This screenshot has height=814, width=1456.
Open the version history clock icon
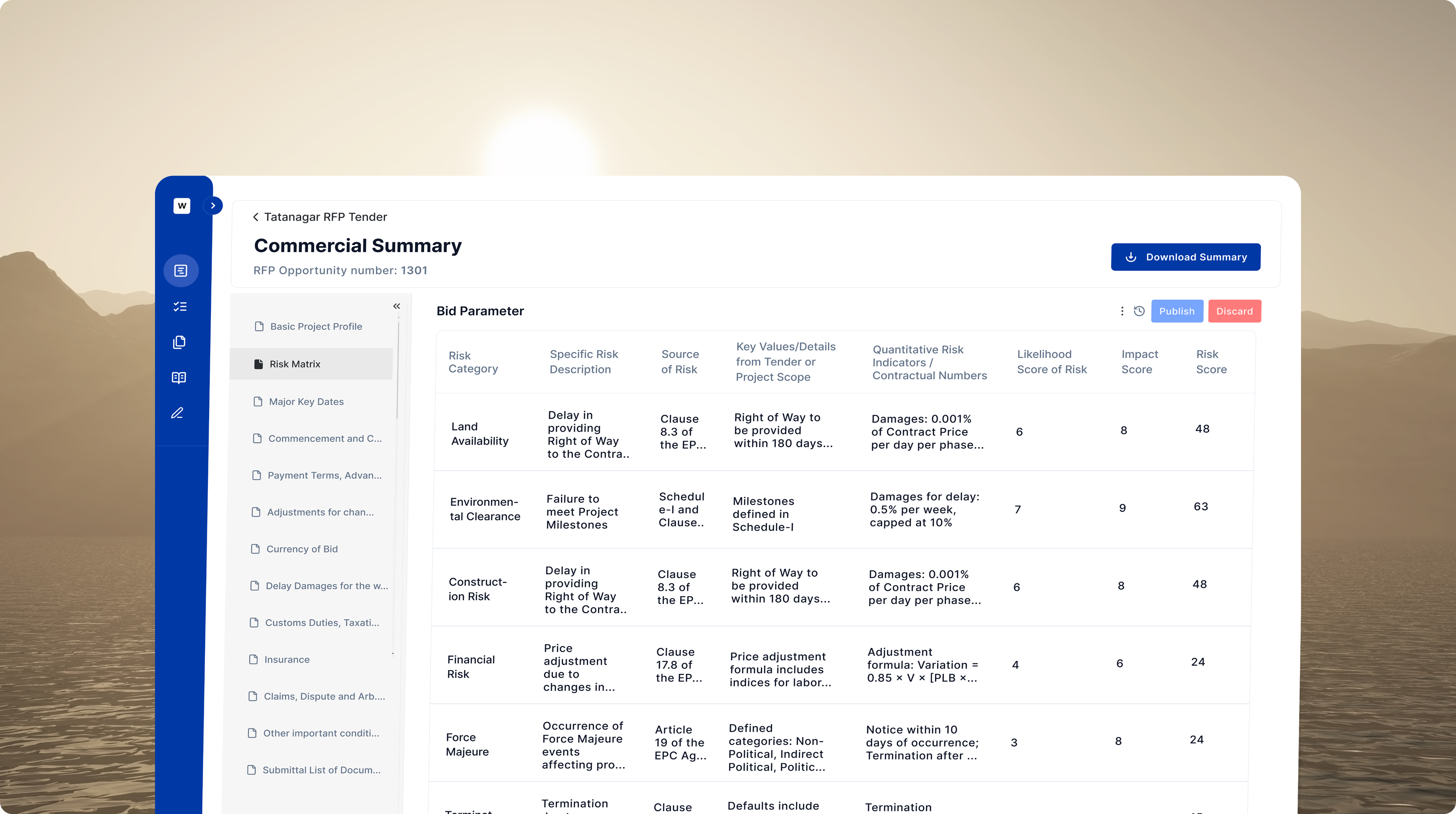(1139, 311)
